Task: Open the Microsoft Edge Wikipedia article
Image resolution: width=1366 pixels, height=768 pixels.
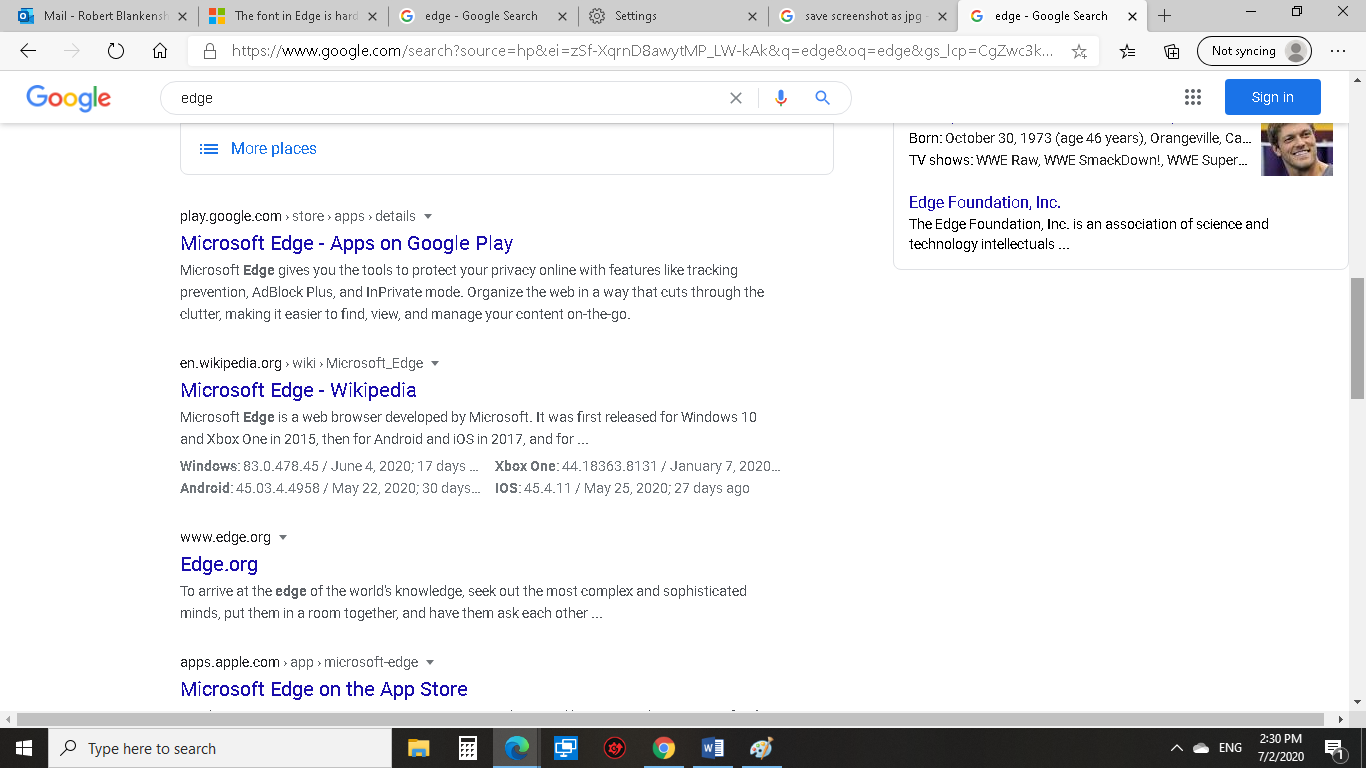Action: tap(298, 390)
